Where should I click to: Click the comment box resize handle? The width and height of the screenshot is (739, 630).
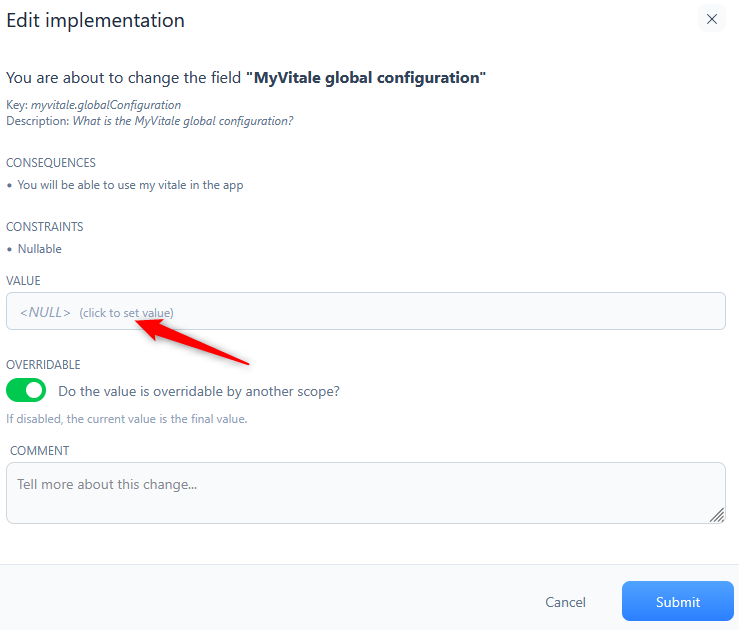(717, 515)
